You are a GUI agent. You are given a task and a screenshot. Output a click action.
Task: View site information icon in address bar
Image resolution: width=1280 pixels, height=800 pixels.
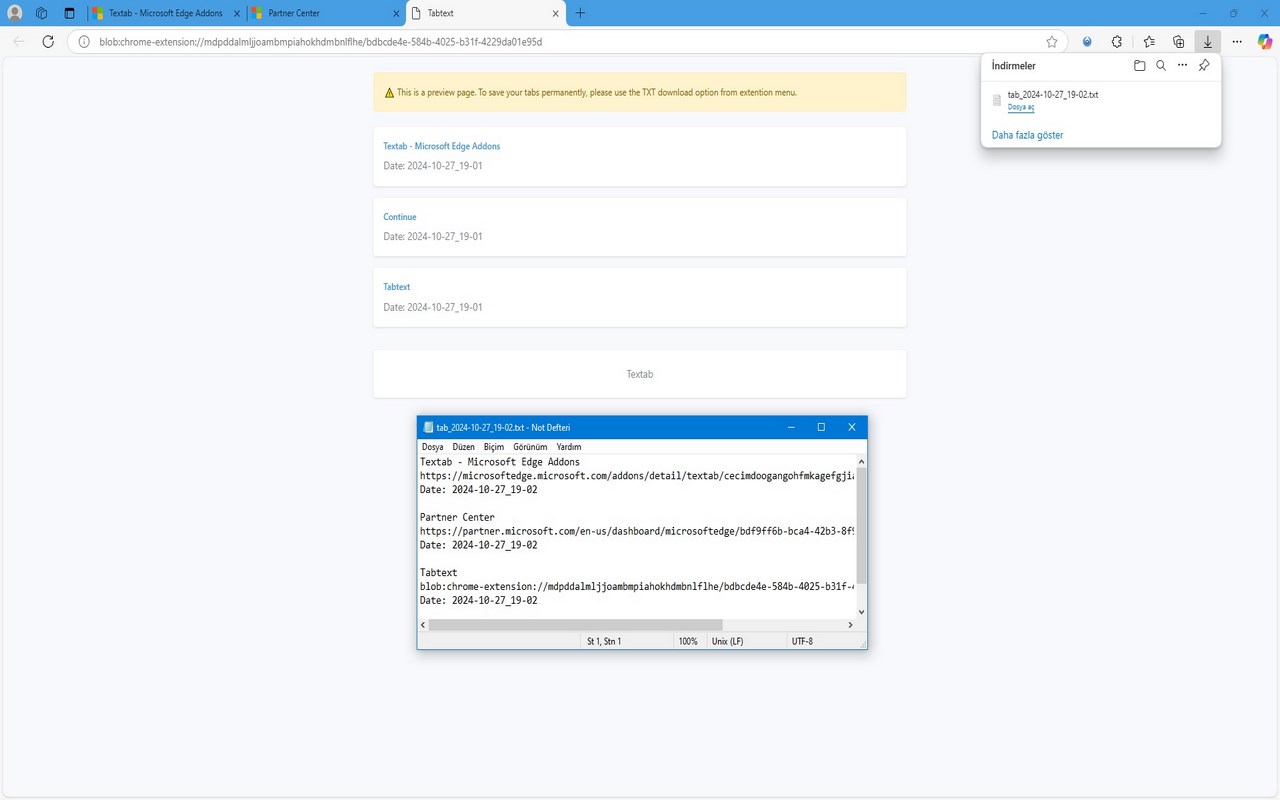tap(84, 42)
